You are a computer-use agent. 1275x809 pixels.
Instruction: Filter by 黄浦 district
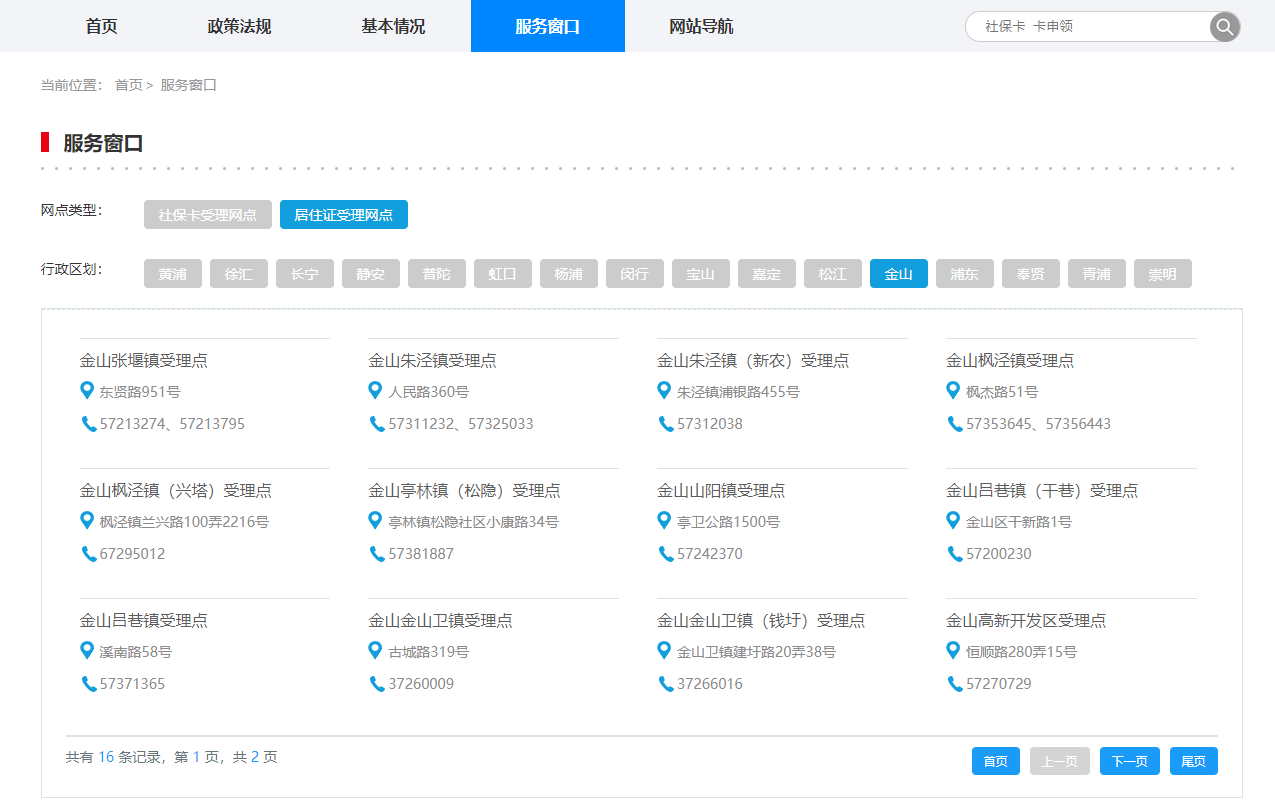[173, 274]
